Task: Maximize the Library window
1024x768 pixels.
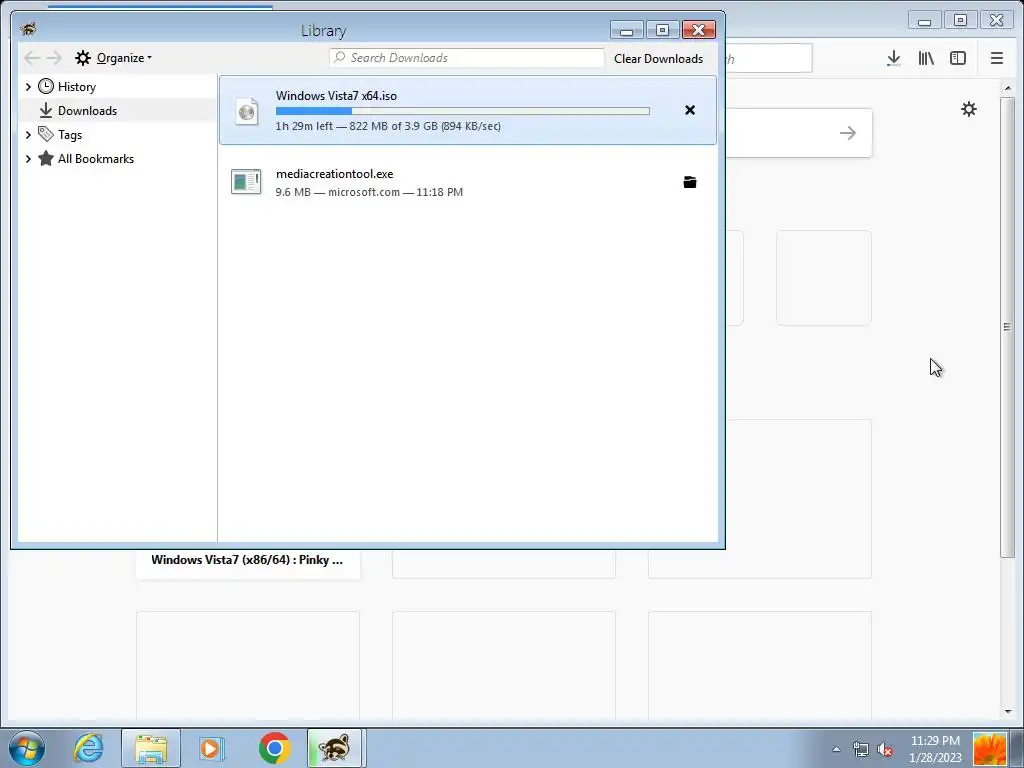Action: pos(662,30)
